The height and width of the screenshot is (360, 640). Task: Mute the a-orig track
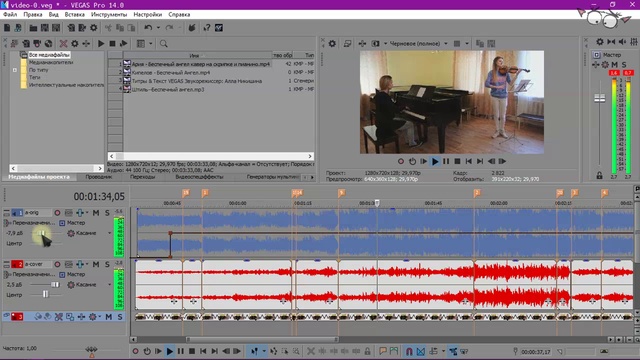point(96,213)
